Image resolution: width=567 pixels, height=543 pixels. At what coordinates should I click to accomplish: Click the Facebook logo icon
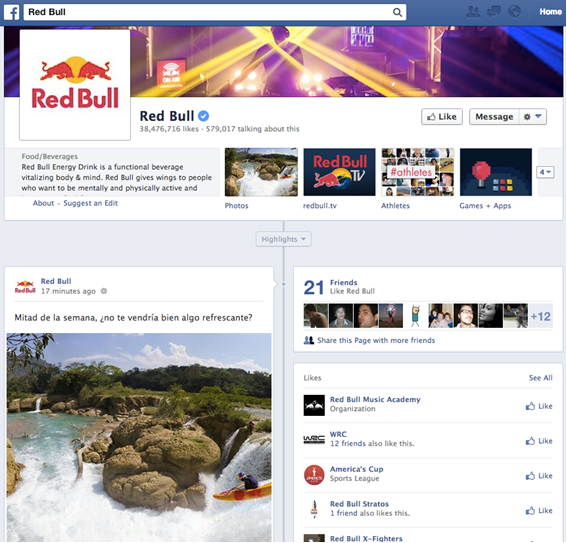(12, 12)
